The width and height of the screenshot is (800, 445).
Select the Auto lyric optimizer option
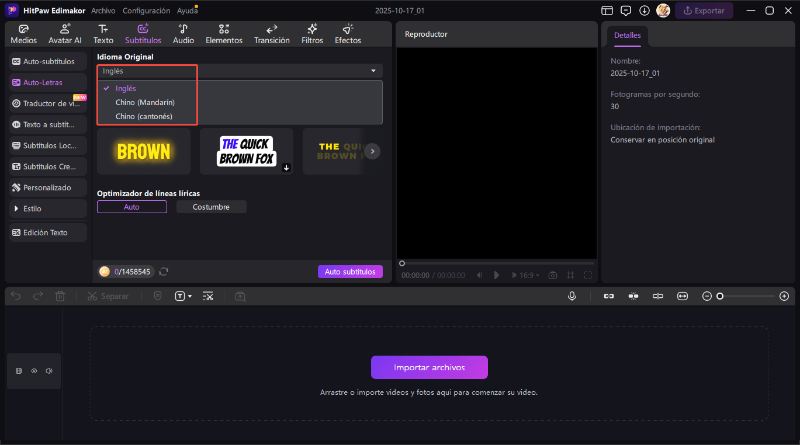click(x=131, y=207)
